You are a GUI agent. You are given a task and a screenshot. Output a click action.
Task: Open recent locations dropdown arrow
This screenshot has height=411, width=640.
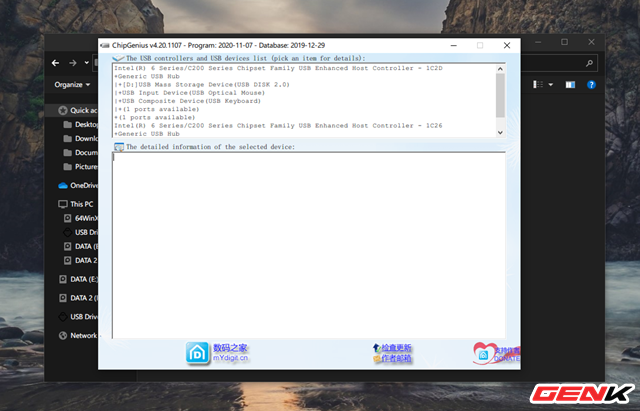click(87, 63)
